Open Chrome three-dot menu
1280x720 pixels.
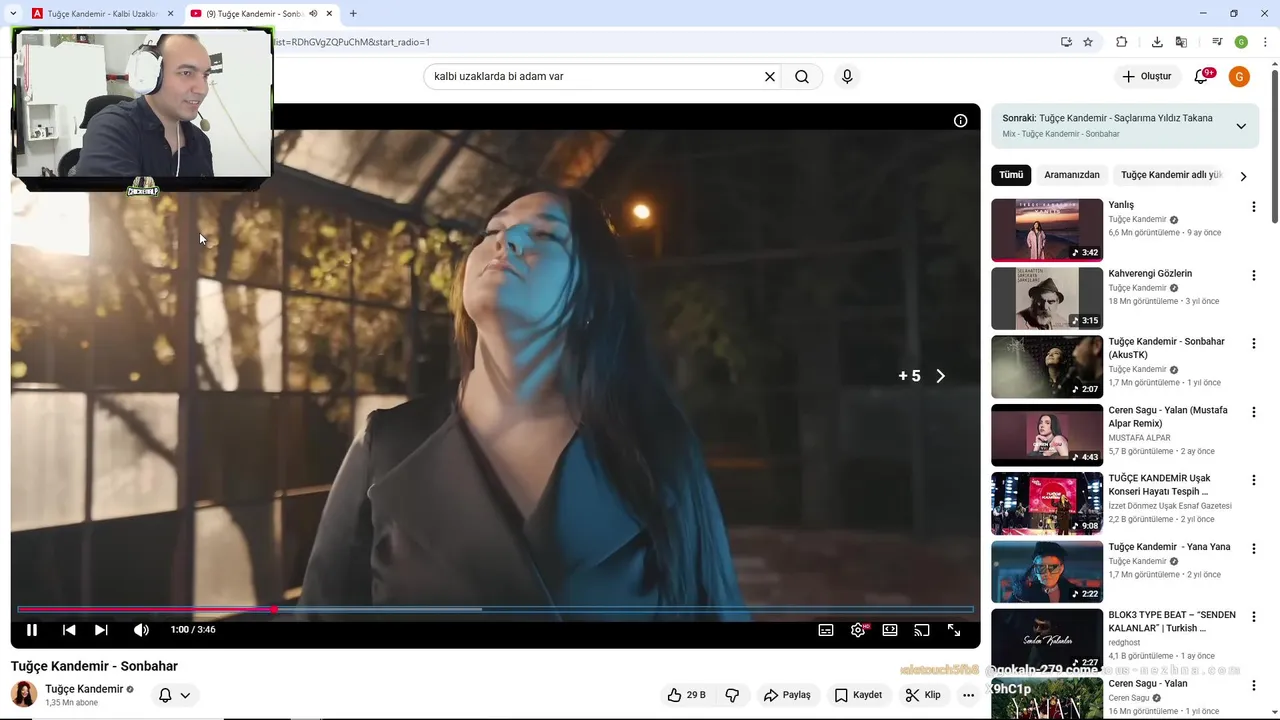[x=1265, y=42]
